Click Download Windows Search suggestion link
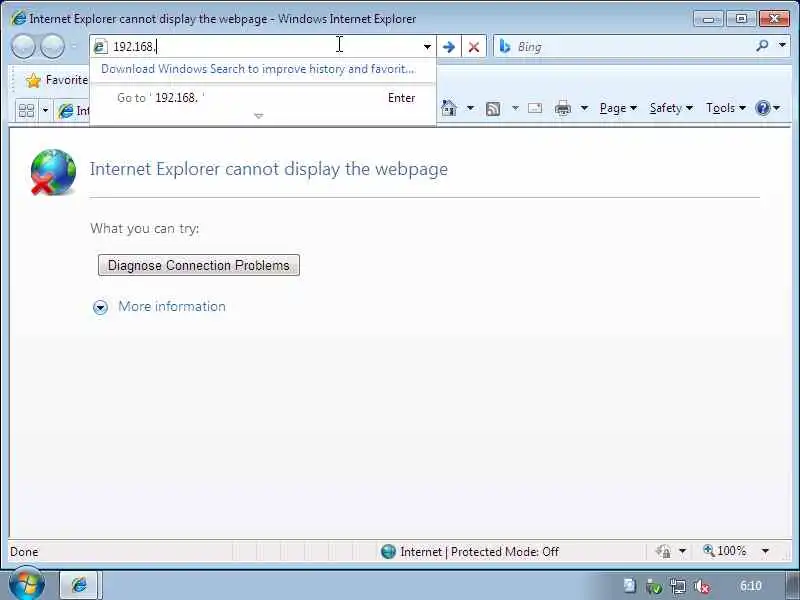 point(258,69)
